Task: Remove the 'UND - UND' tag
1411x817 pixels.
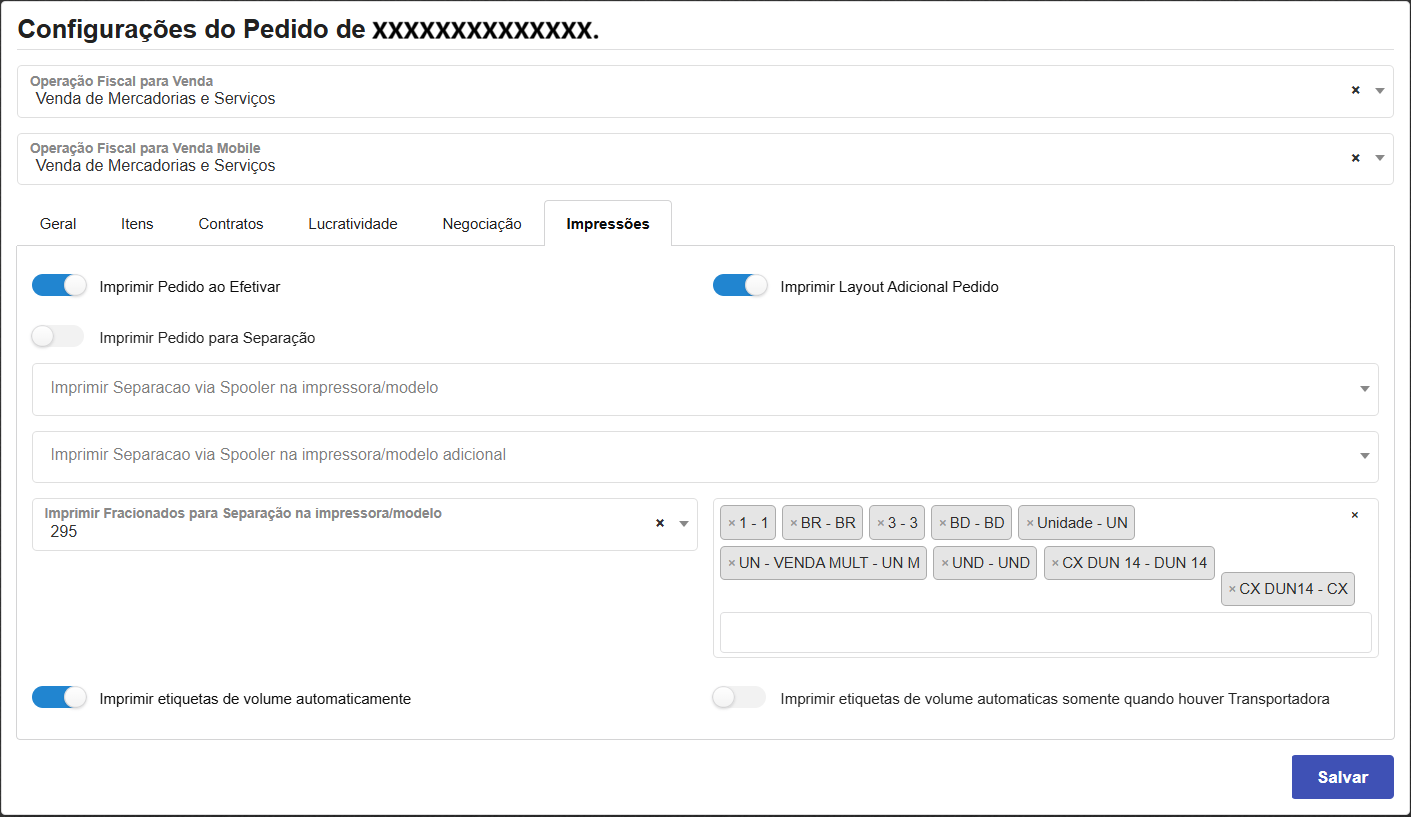Action: tap(944, 563)
